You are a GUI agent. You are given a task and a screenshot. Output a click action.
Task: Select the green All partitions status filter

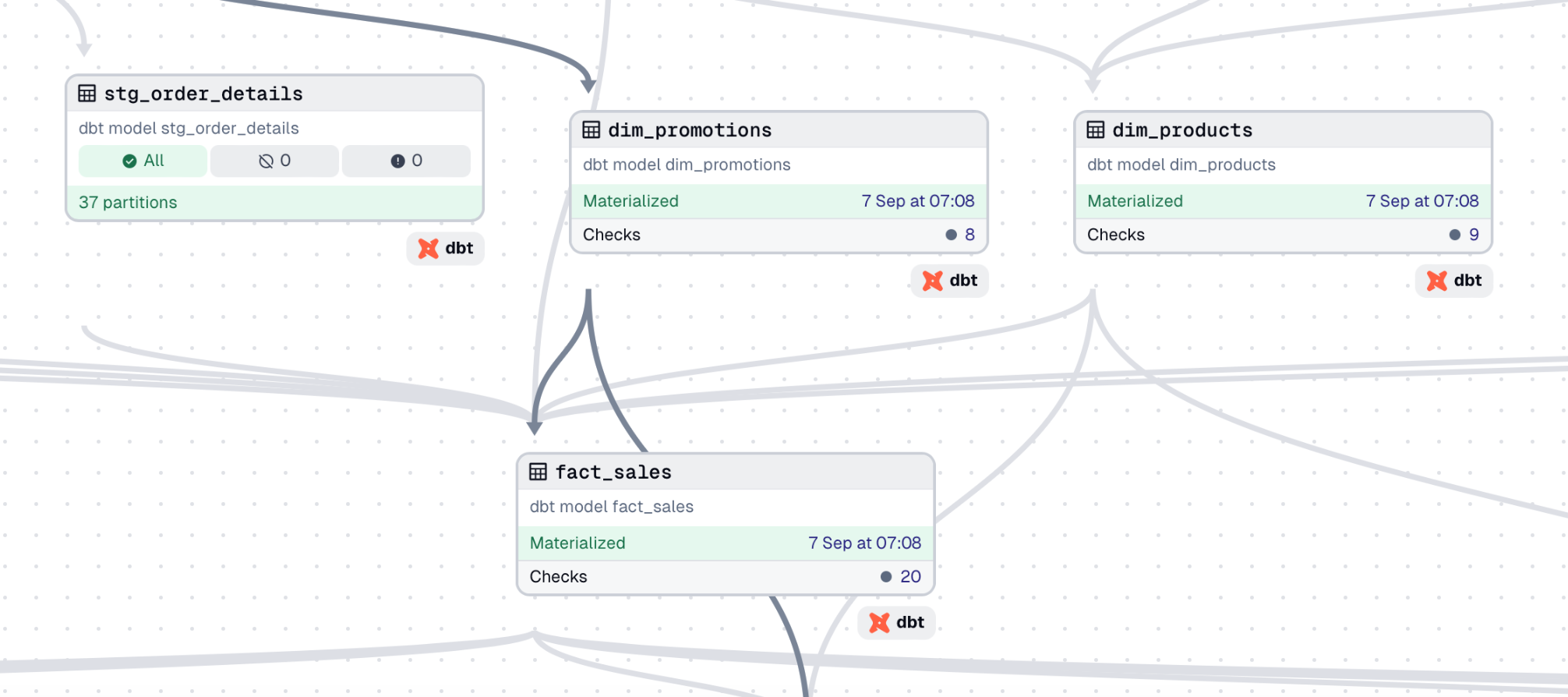(x=143, y=161)
